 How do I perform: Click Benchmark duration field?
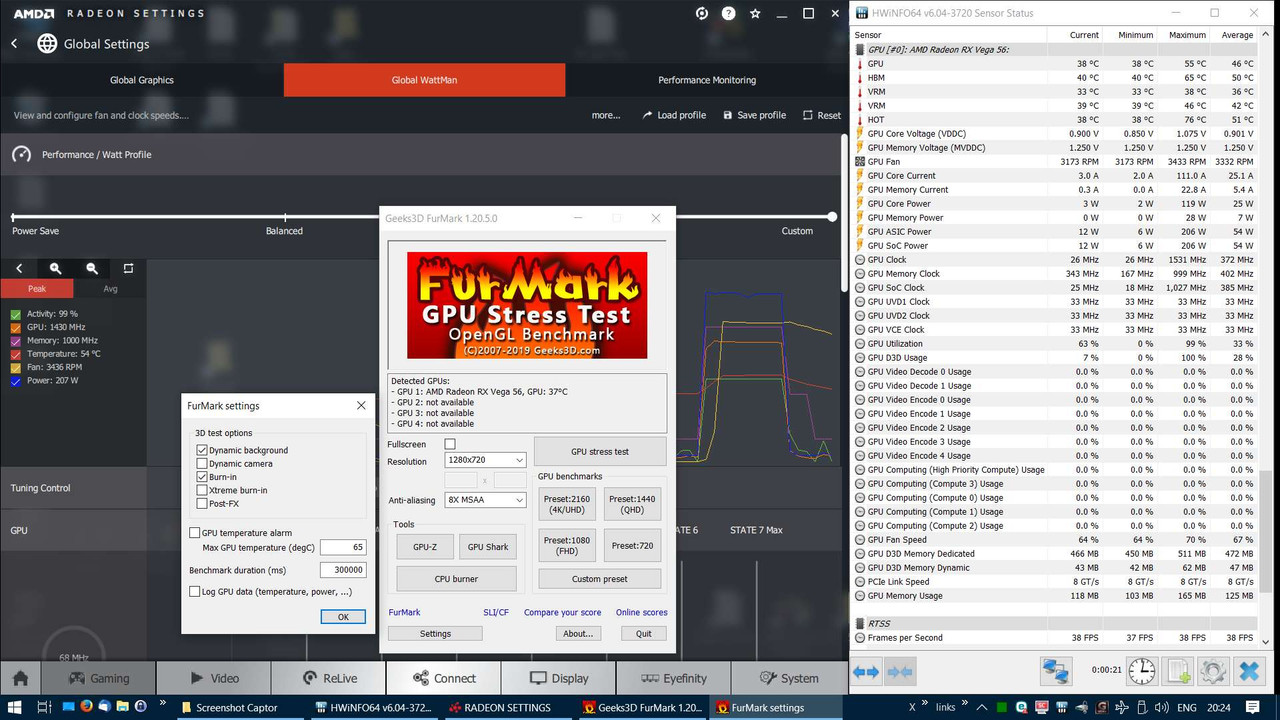click(x=343, y=570)
